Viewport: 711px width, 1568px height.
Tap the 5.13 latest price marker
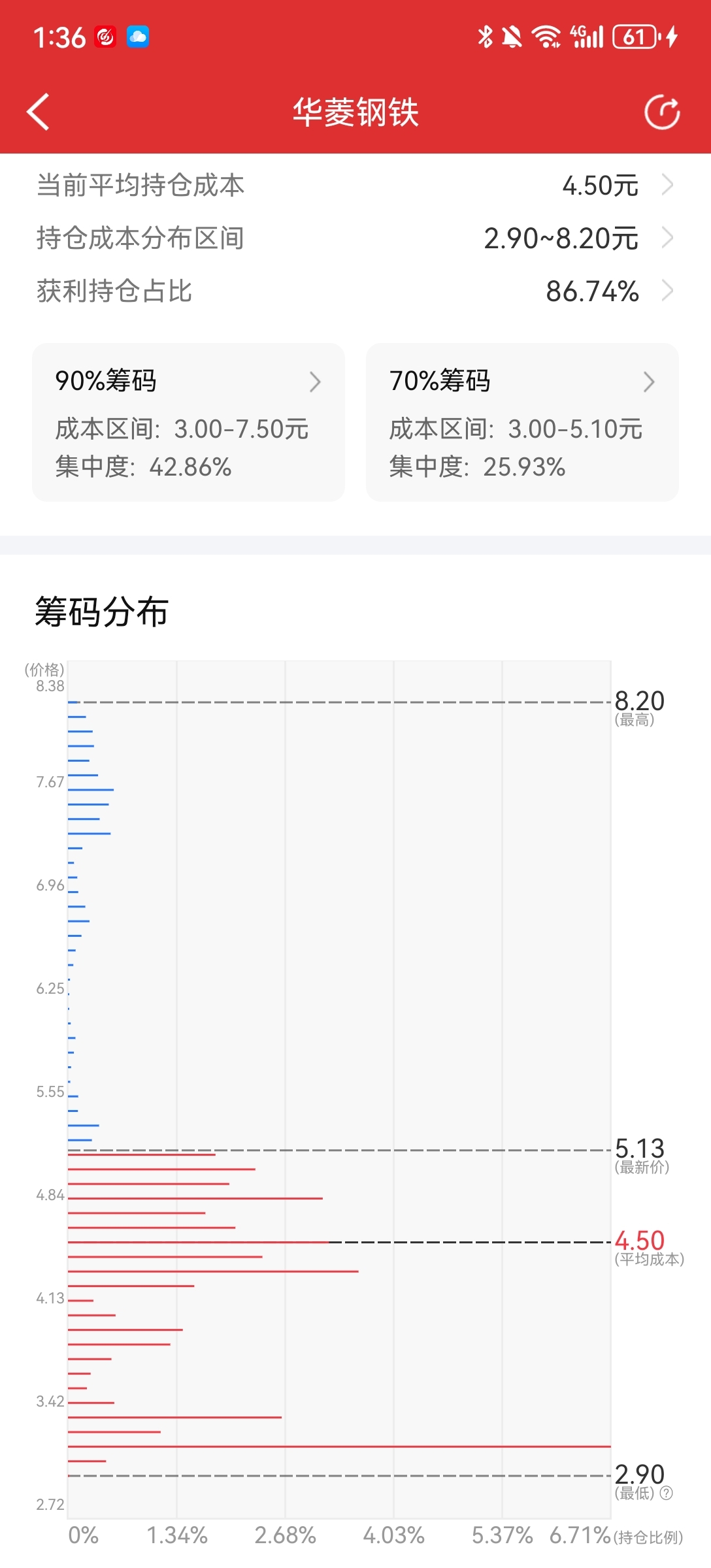pos(639,1149)
